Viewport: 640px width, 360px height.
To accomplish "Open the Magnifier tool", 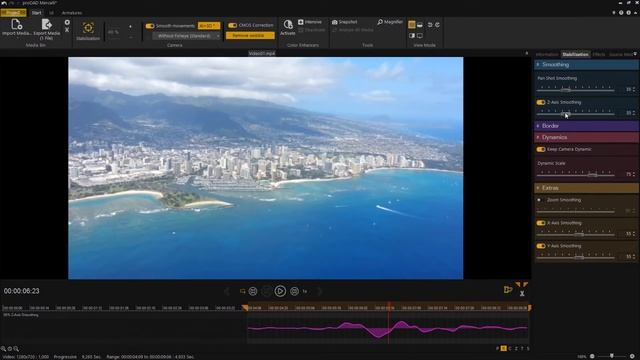I will [x=390, y=22].
